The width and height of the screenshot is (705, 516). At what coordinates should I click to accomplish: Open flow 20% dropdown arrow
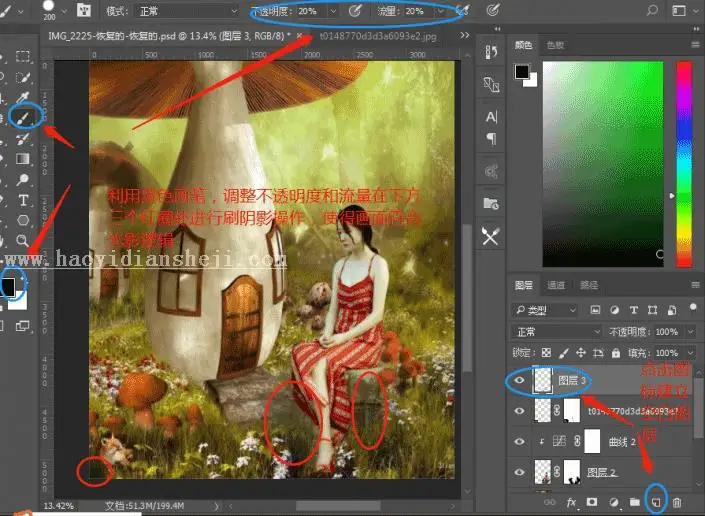441,11
